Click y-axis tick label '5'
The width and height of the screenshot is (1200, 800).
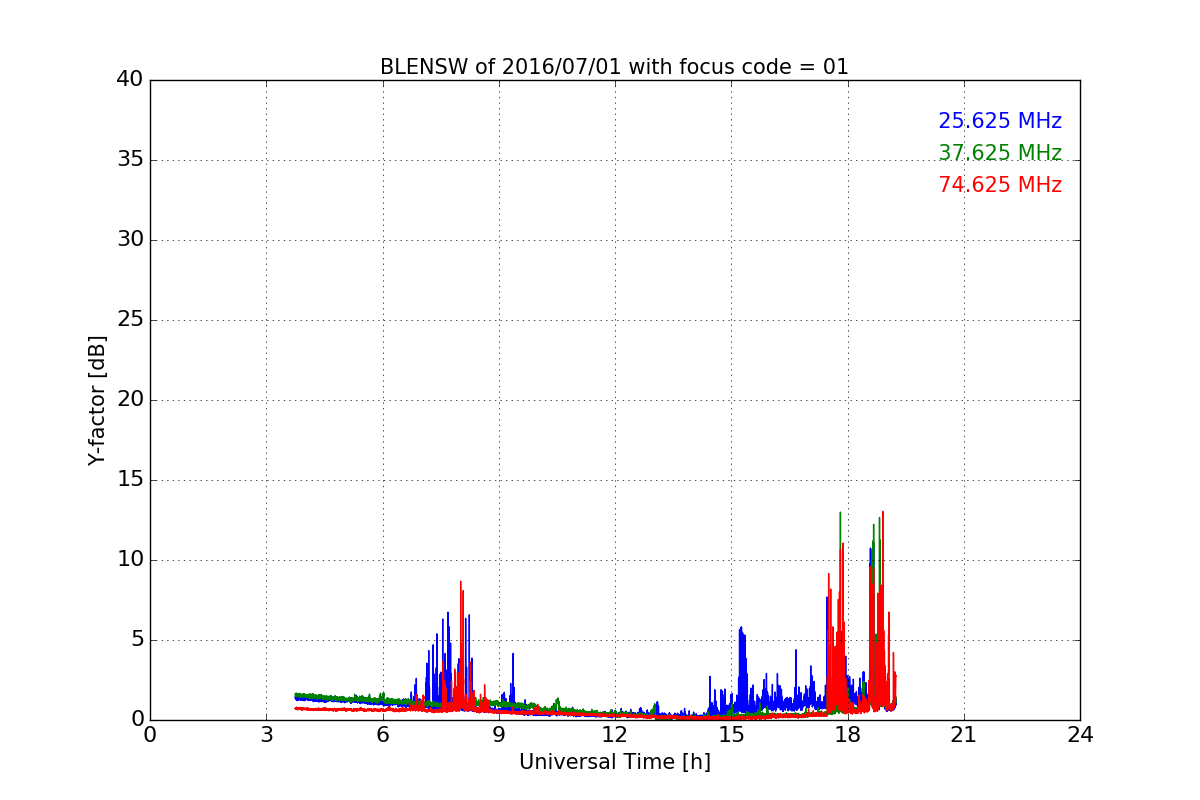coord(137,640)
